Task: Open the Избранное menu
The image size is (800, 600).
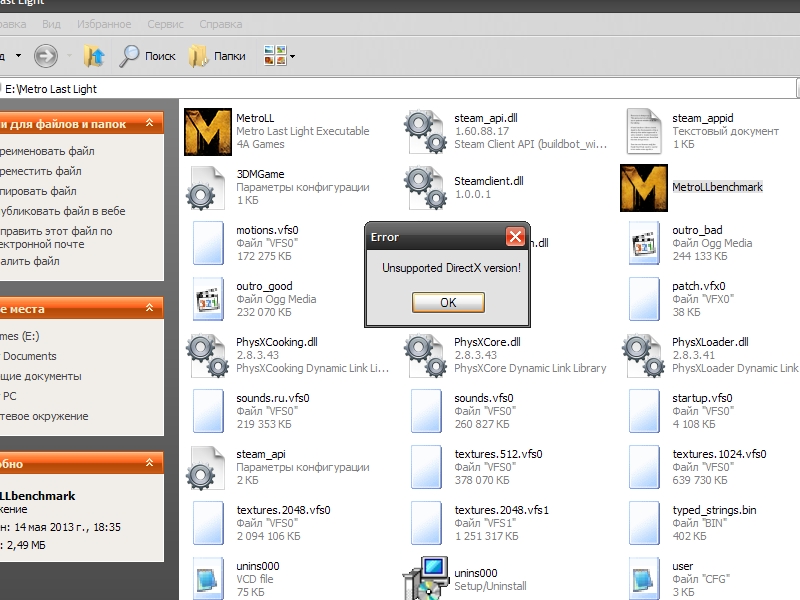Action: point(104,24)
